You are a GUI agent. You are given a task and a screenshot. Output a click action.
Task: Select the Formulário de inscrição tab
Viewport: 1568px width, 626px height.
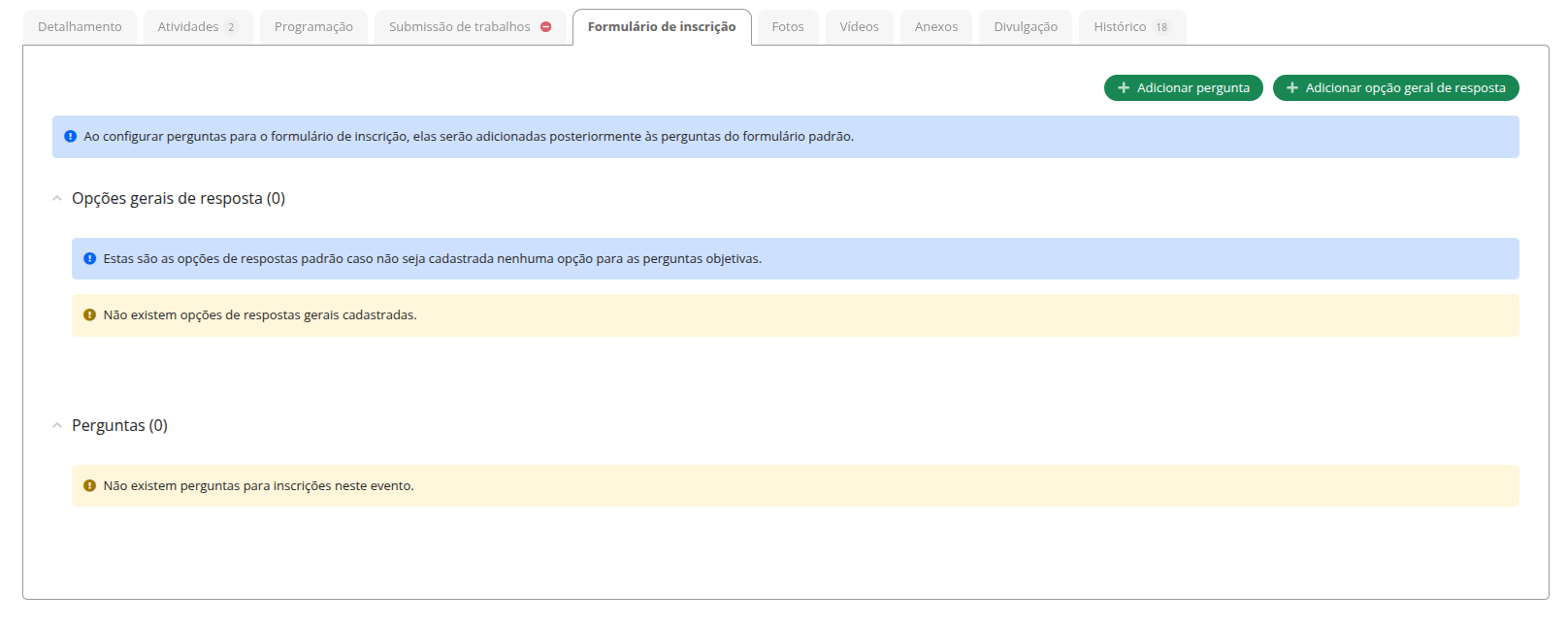[662, 27]
